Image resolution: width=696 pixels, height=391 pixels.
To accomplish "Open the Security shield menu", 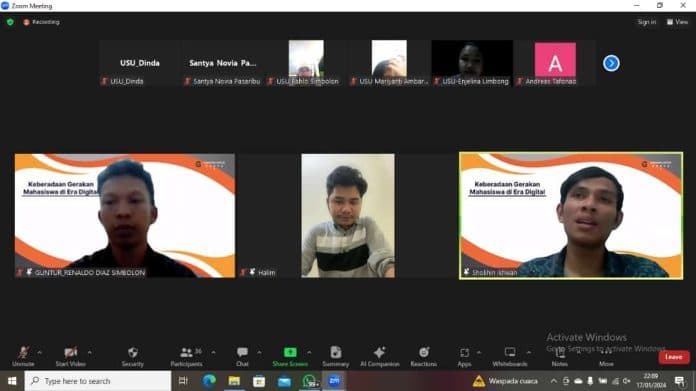I will [132, 356].
